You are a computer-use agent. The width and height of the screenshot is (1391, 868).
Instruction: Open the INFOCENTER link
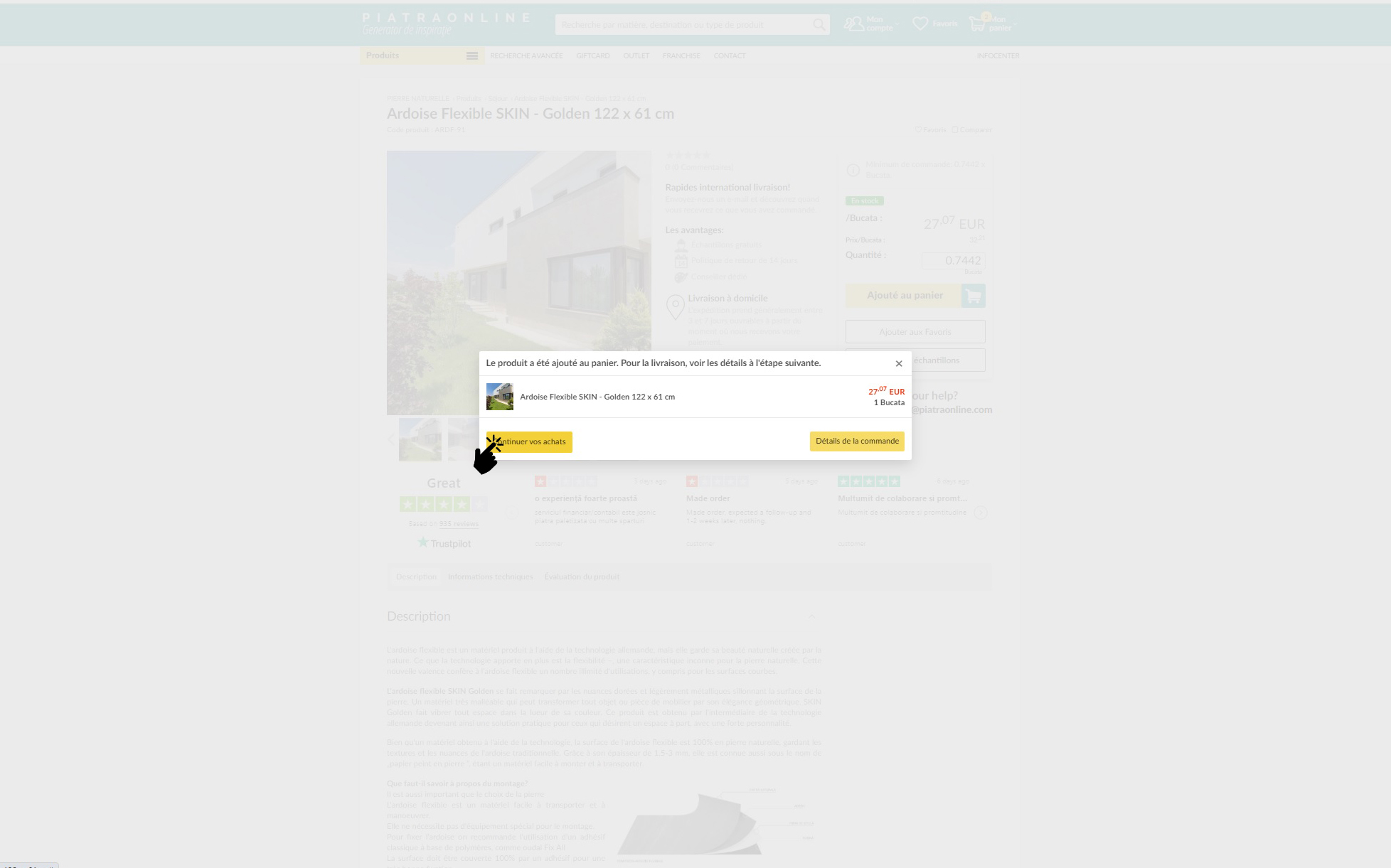pyautogui.click(x=998, y=56)
